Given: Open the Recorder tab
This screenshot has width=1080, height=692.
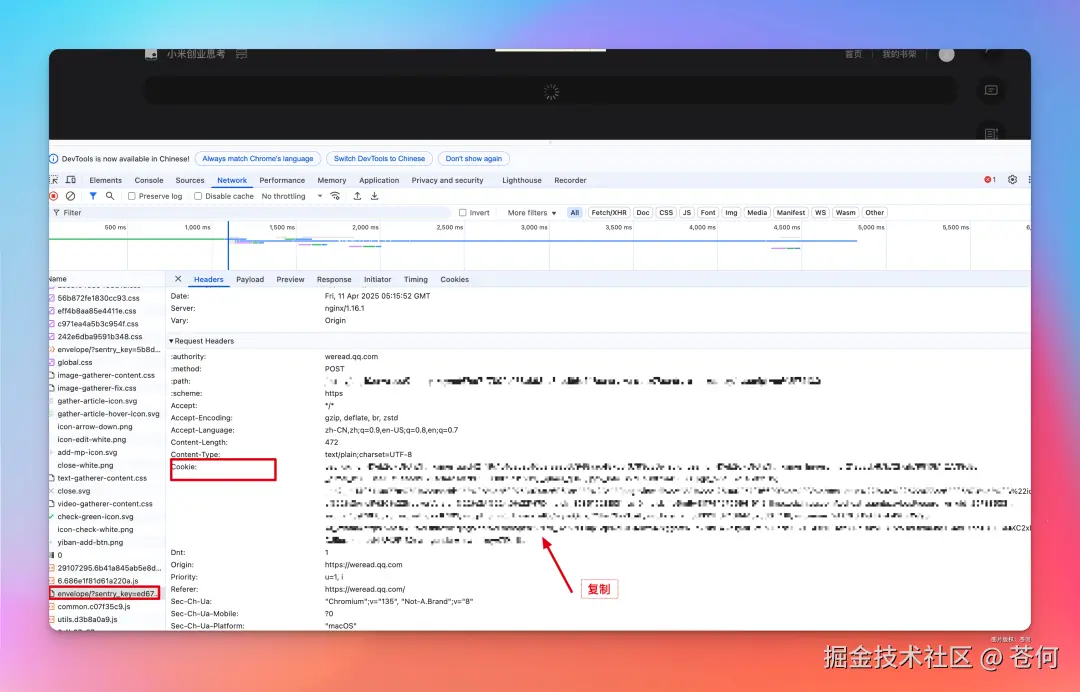Looking at the screenshot, I should point(570,180).
